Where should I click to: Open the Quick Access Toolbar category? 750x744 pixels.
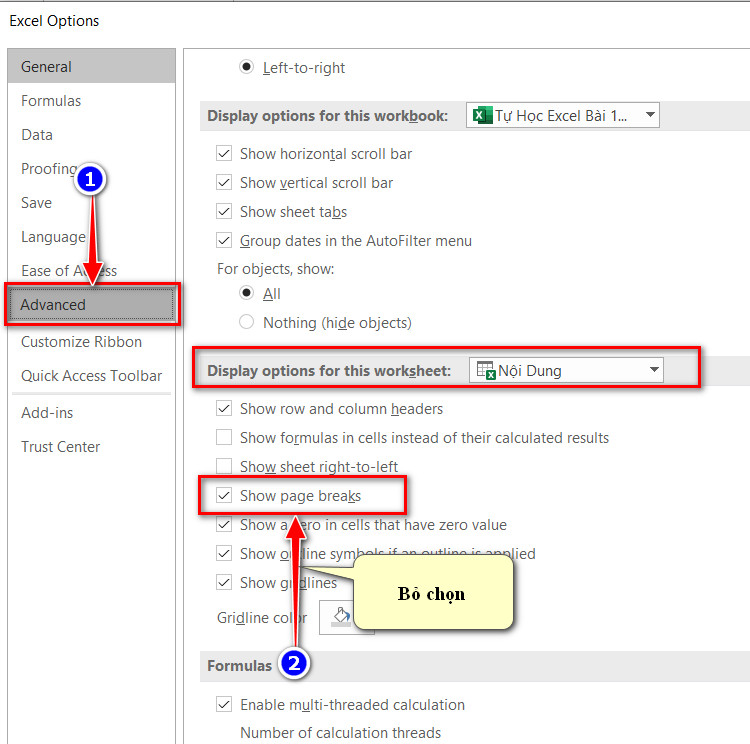coord(91,376)
